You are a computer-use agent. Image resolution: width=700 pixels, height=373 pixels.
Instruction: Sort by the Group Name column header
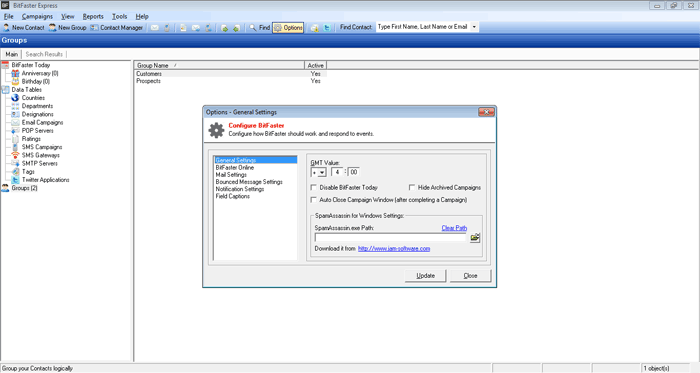click(x=219, y=65)
